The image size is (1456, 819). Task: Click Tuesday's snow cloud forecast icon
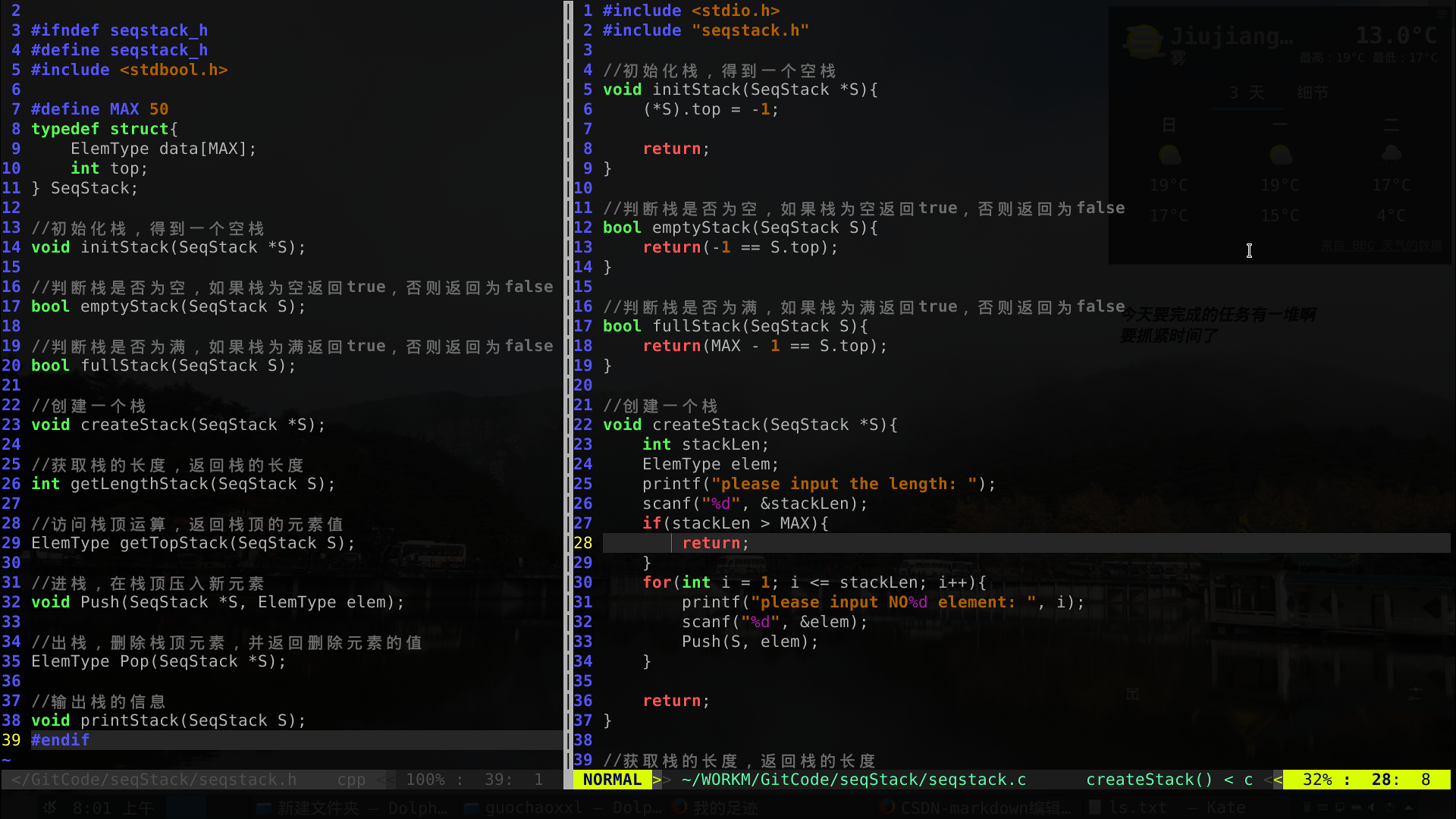[1391, 155]
